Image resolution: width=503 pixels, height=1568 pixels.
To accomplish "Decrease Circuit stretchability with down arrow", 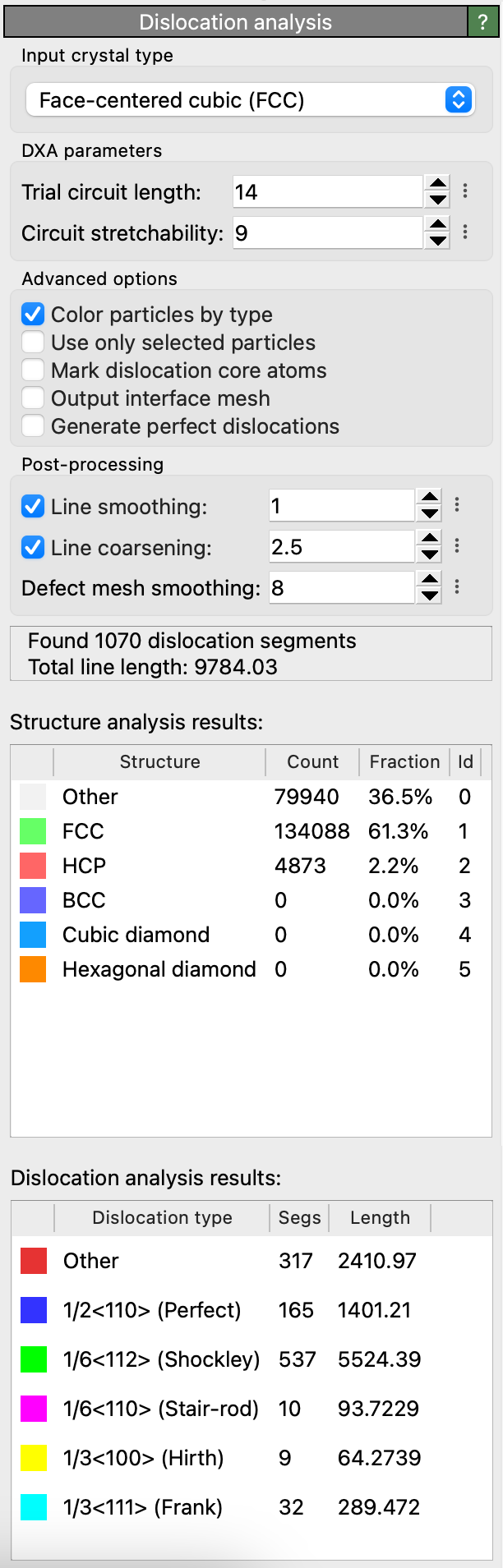I will click(438, 241).
